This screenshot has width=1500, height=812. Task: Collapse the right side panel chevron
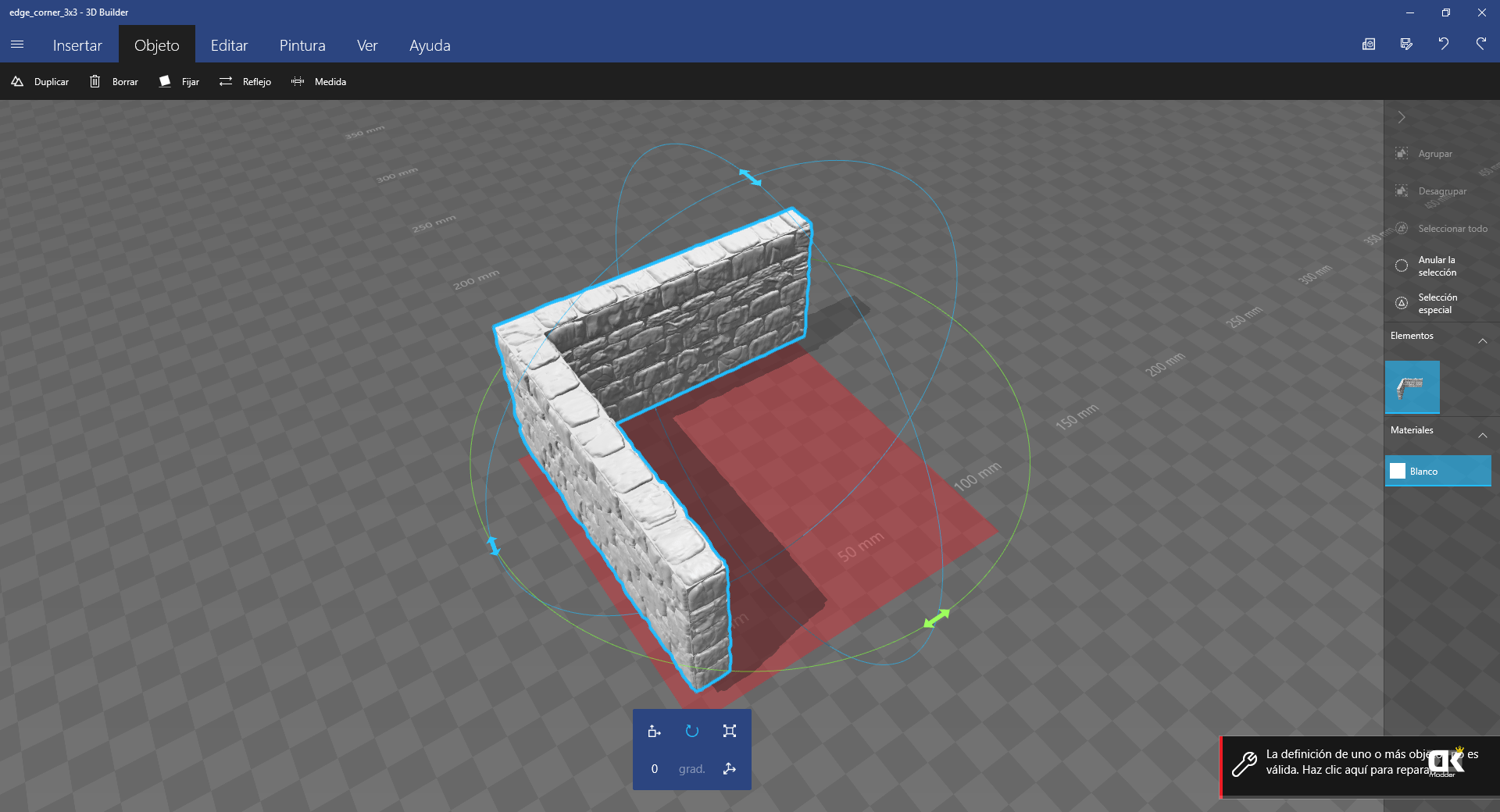pos(1402,117)
